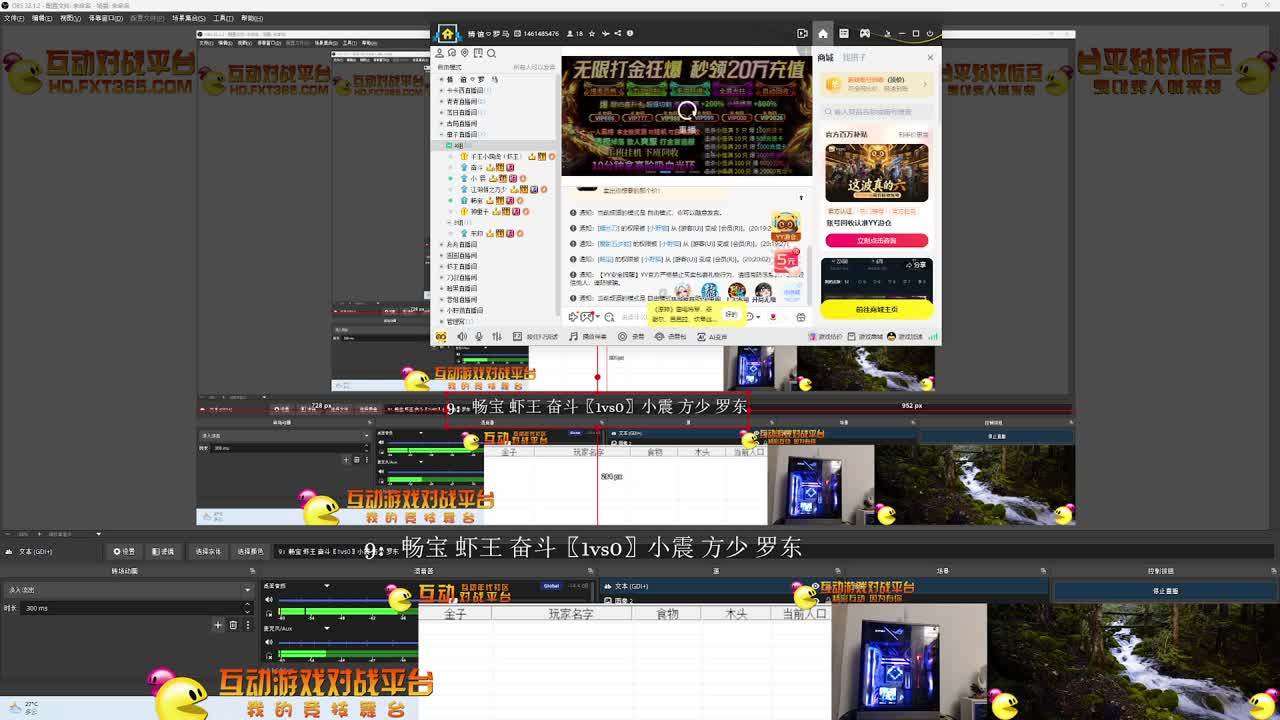Click the share icon in YY title bar
Image resolution: width=1280 pixels, height=720 pixels.
(x=617, y=34)
